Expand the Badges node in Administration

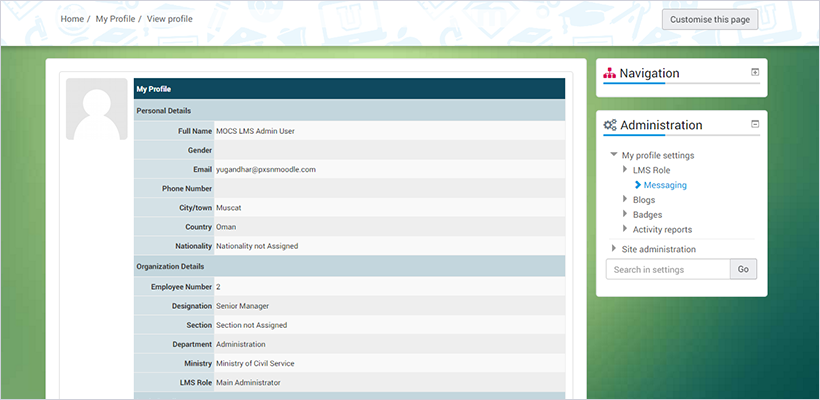click(x=626, y=215)
